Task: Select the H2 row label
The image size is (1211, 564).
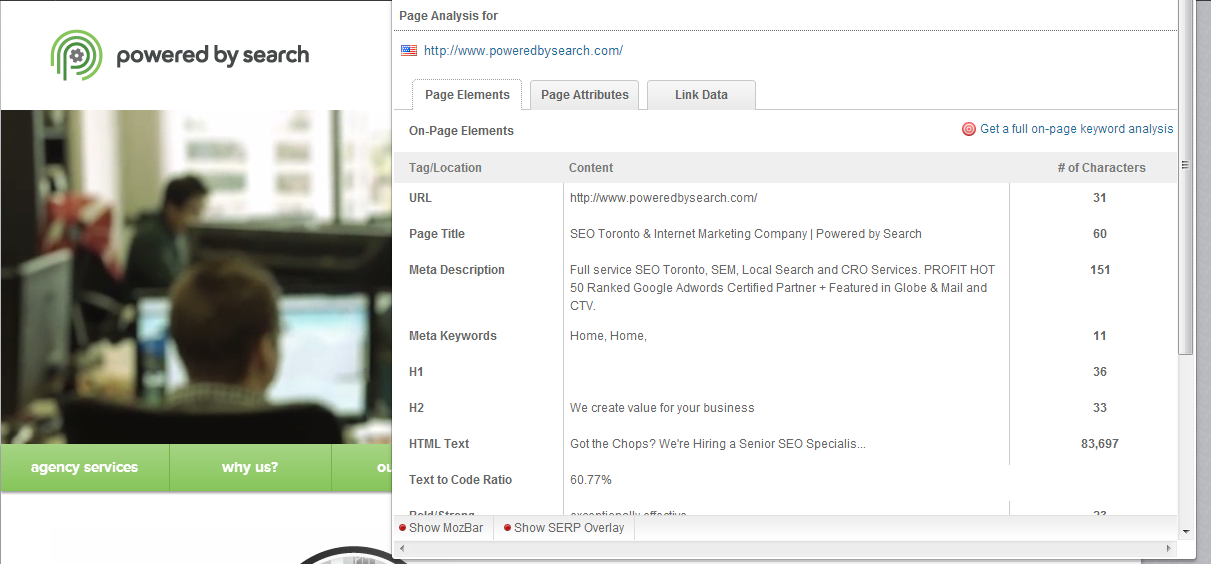Action: [x=416, y=408]
